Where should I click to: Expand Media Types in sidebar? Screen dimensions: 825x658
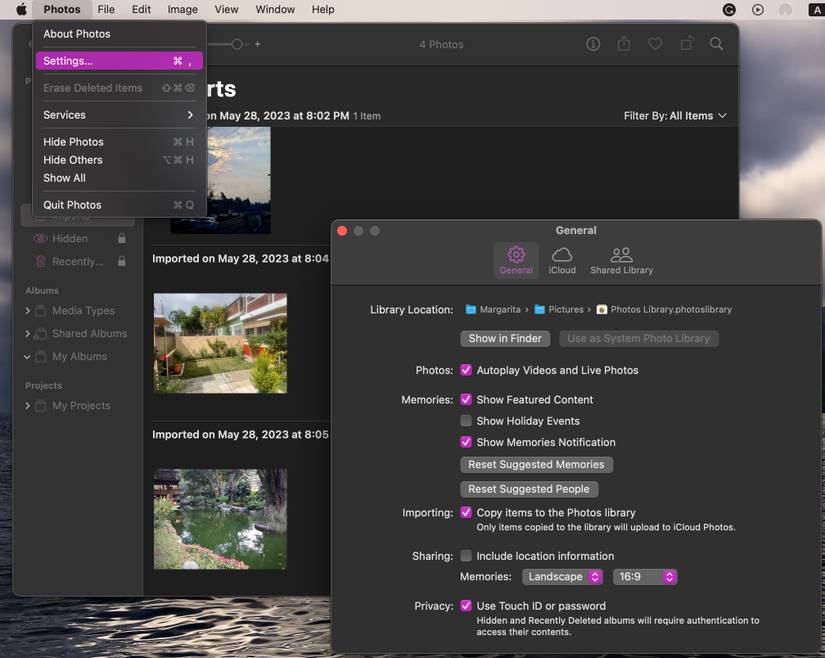[x=27, y=311]
